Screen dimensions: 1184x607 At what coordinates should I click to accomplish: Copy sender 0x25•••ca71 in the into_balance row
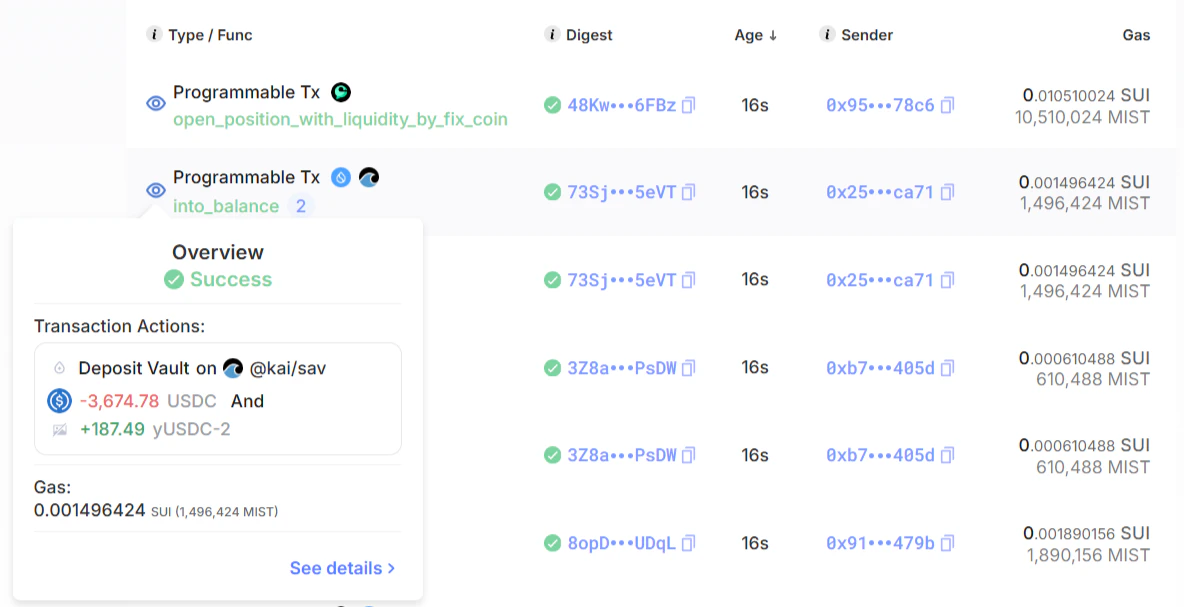coord(947,193)
